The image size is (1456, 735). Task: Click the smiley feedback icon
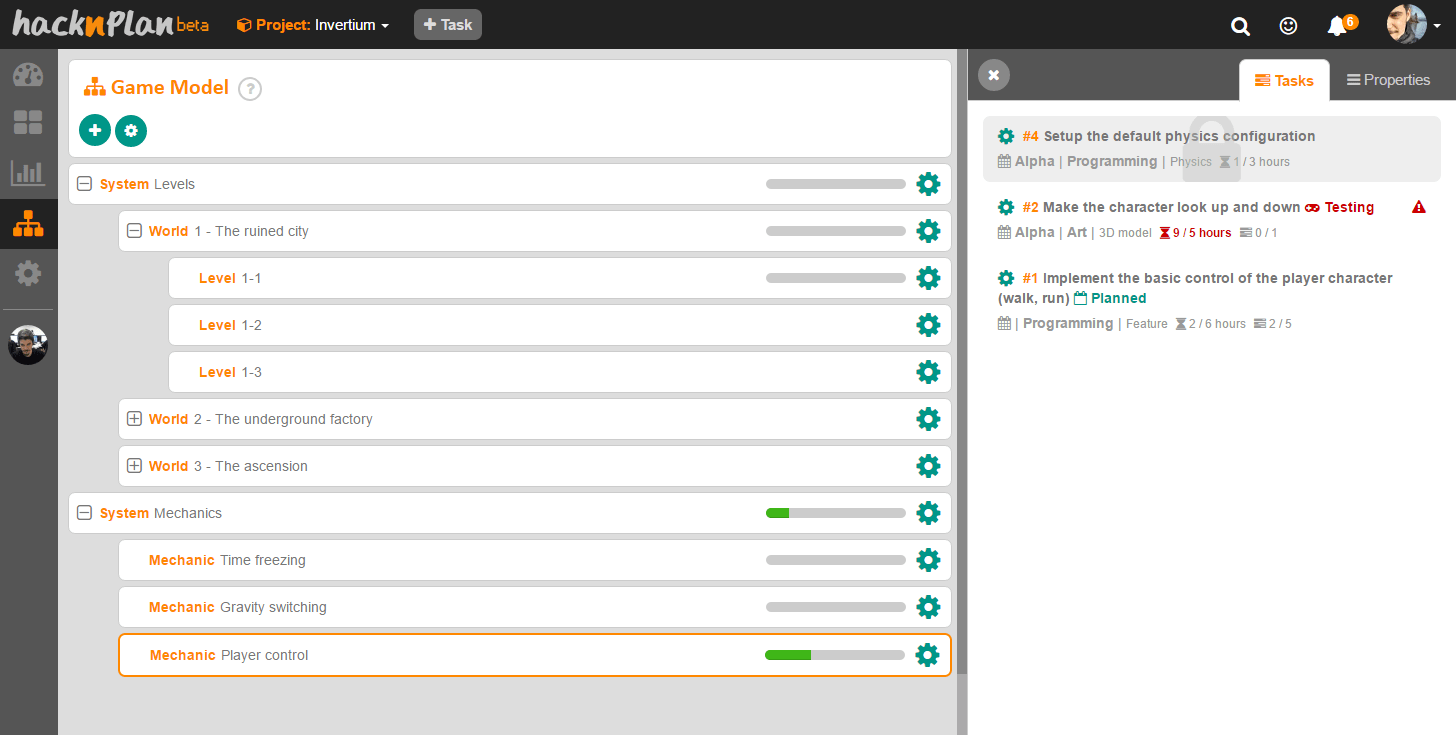tap(1289, 26)
